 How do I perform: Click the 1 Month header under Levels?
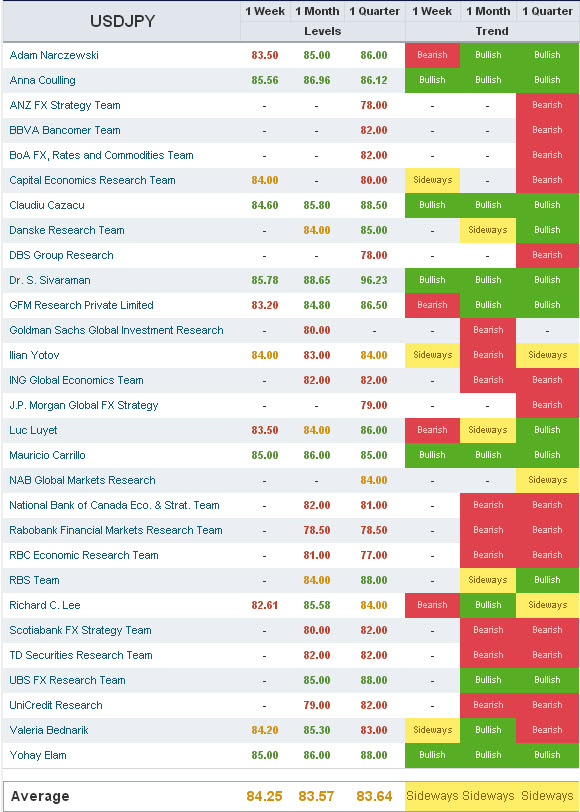317,11
